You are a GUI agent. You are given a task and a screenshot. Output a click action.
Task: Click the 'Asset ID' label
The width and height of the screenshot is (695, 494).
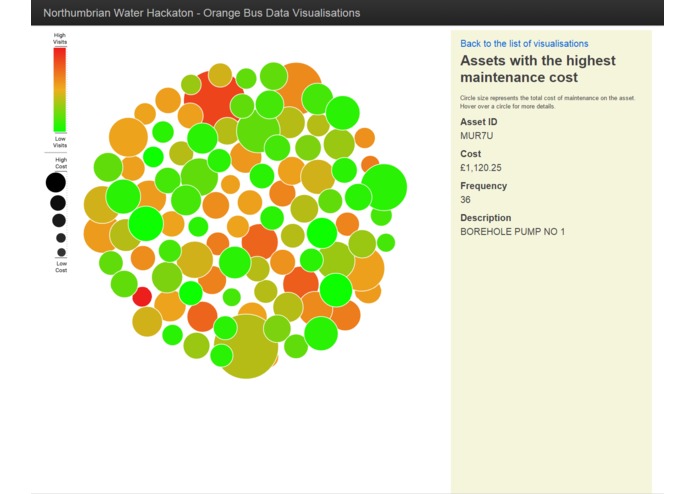[x=479, y=122]
